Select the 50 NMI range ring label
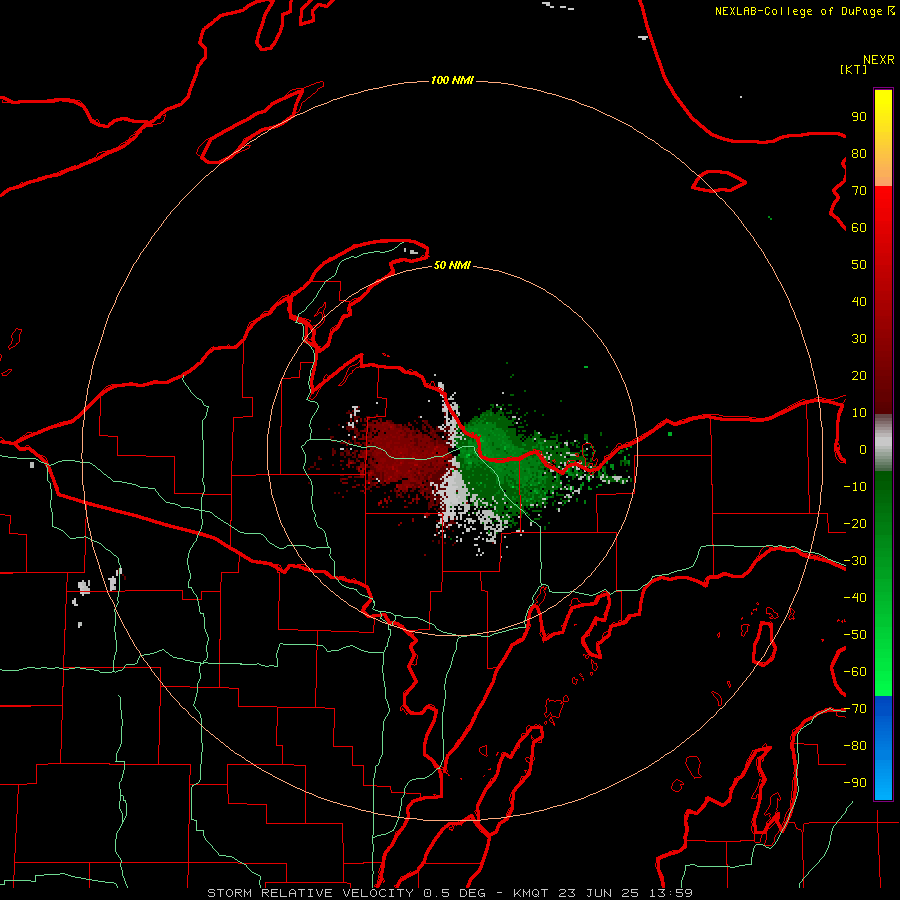The height and width of the screenshot is (900, 900). click(x=452, y=265)
